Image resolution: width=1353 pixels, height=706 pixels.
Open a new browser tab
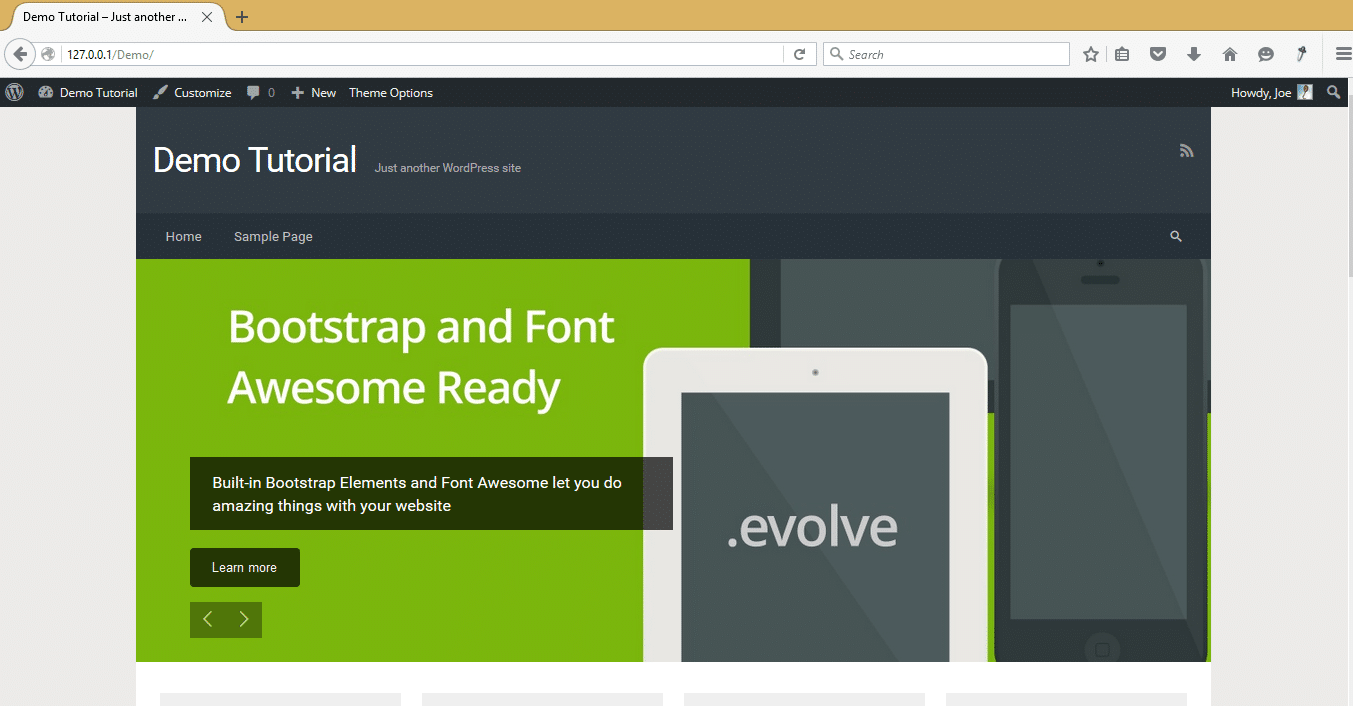(x=242, y=17)
